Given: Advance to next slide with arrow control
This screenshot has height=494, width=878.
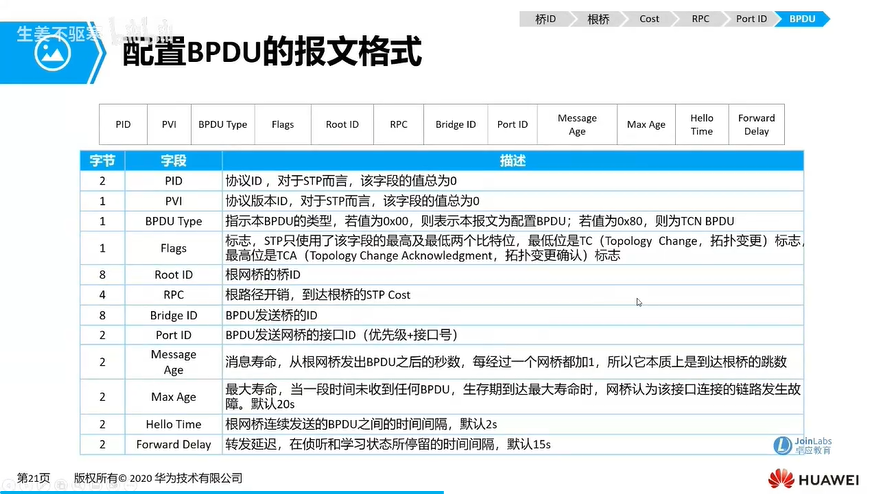Looking at the screenshot, I should tap(26, 485).
